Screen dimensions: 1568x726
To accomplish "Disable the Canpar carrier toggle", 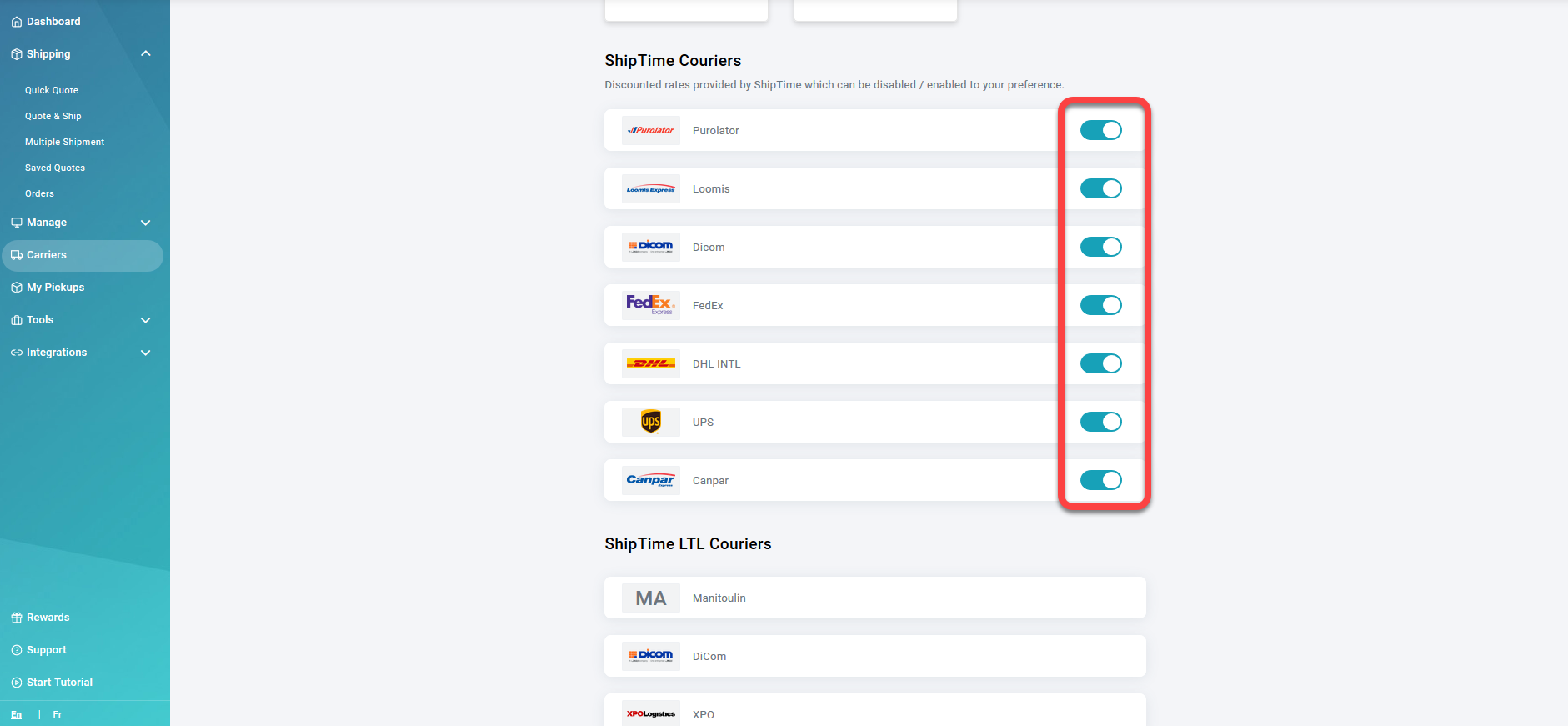I will 1101,480.
